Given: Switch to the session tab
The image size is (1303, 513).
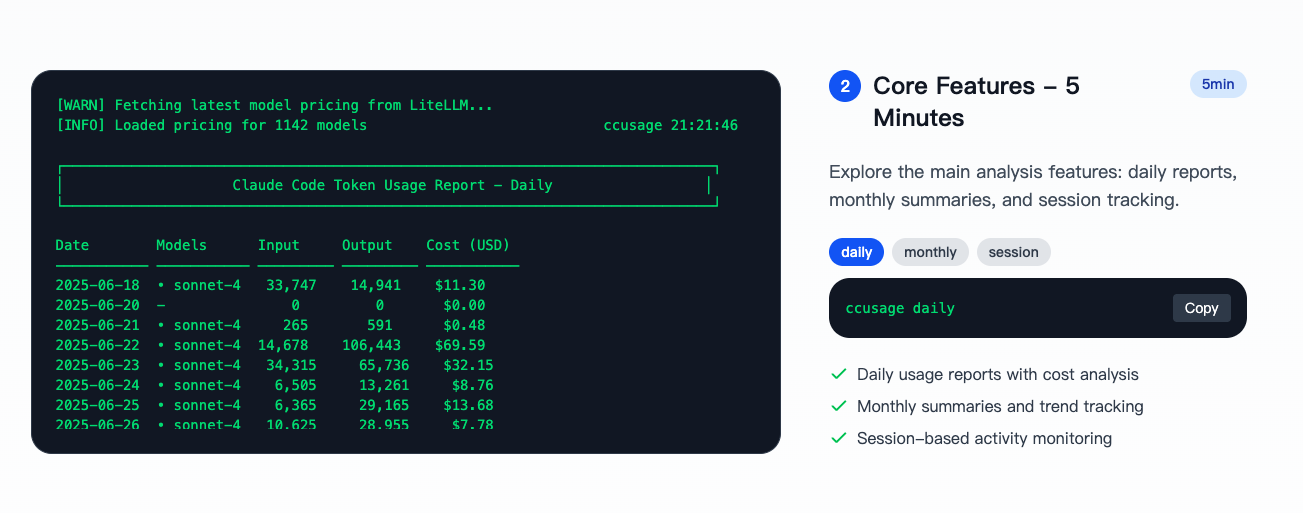Looking at the screenshot, I should (x=1013, y=252).
